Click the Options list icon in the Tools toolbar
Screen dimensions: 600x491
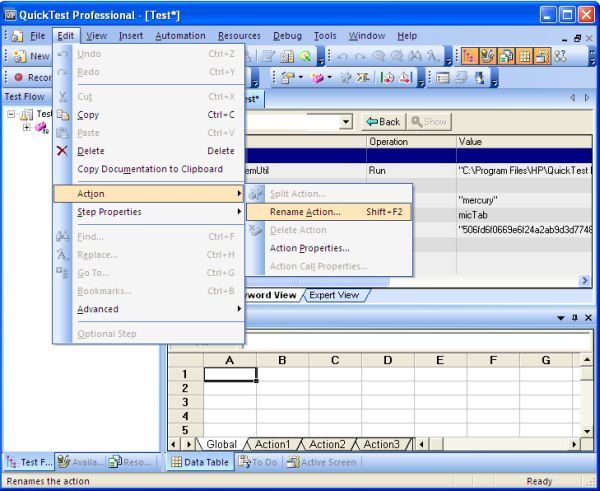443,78
